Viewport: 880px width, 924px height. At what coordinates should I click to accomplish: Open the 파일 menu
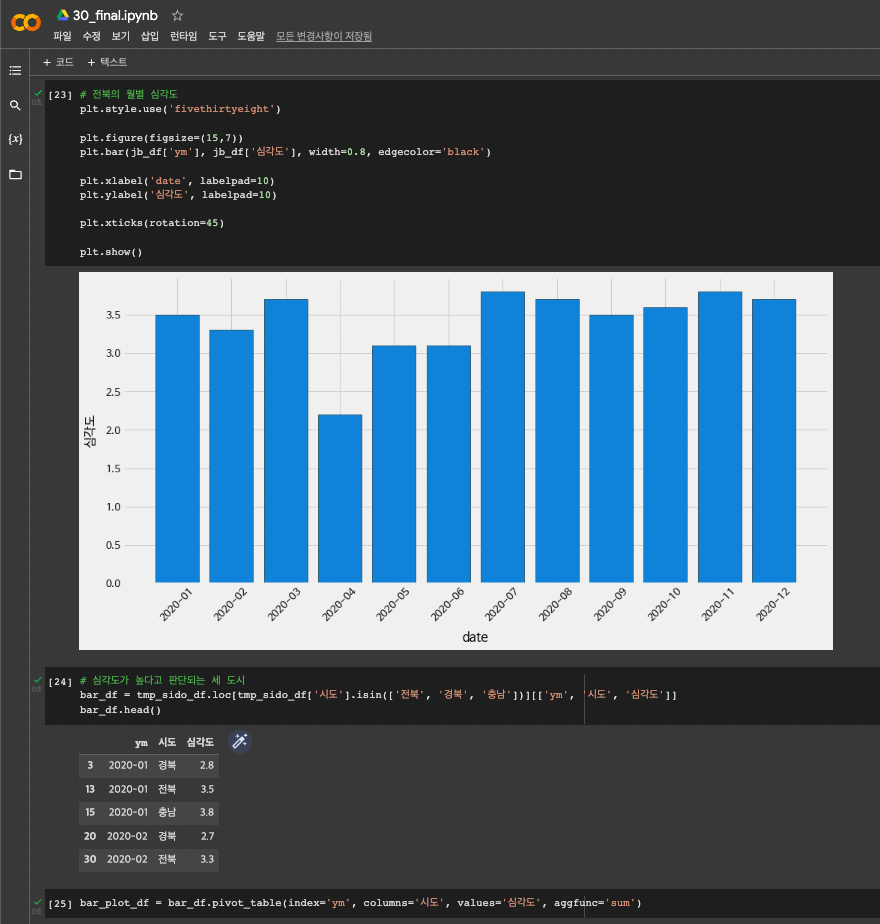click(x=62, y=36)
